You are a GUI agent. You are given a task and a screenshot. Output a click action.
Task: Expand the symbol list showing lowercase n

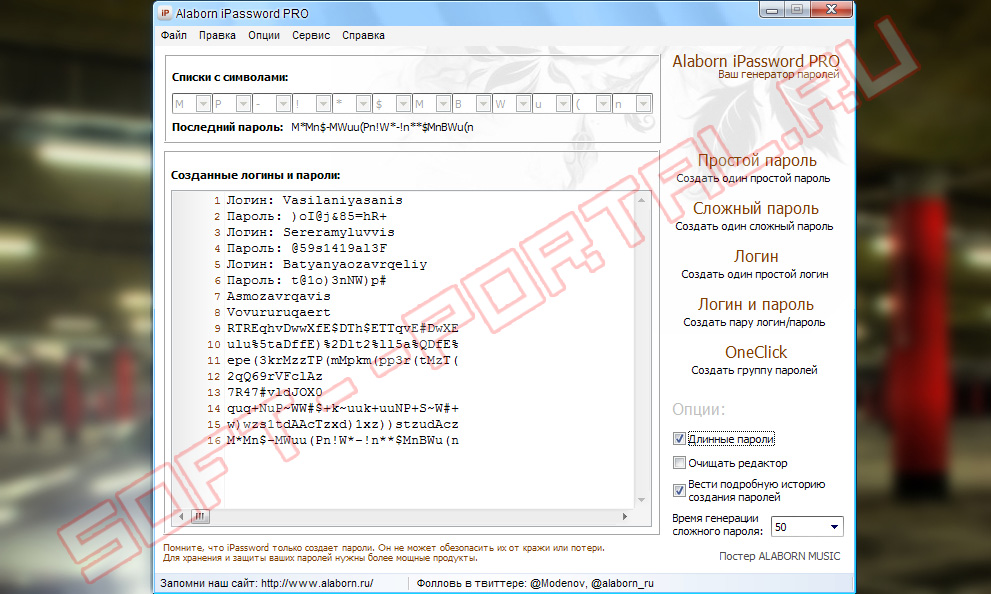(643, 104)
